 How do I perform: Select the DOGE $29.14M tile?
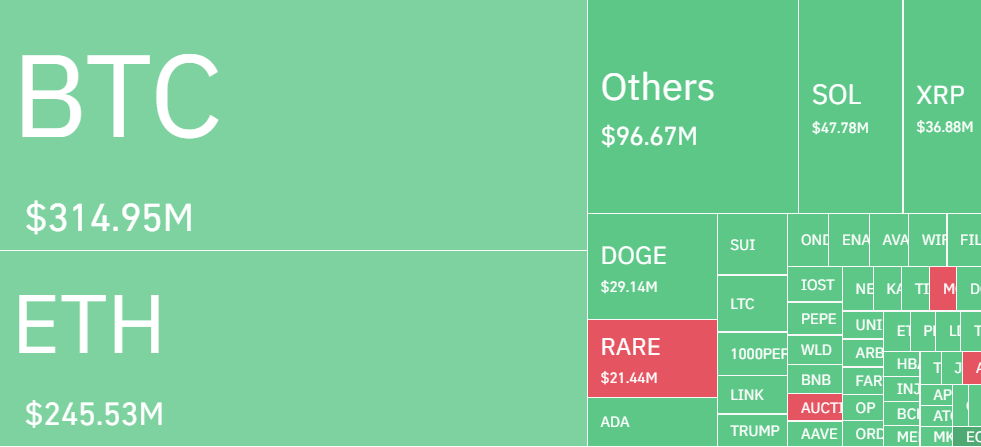click(x=652, y=267)
